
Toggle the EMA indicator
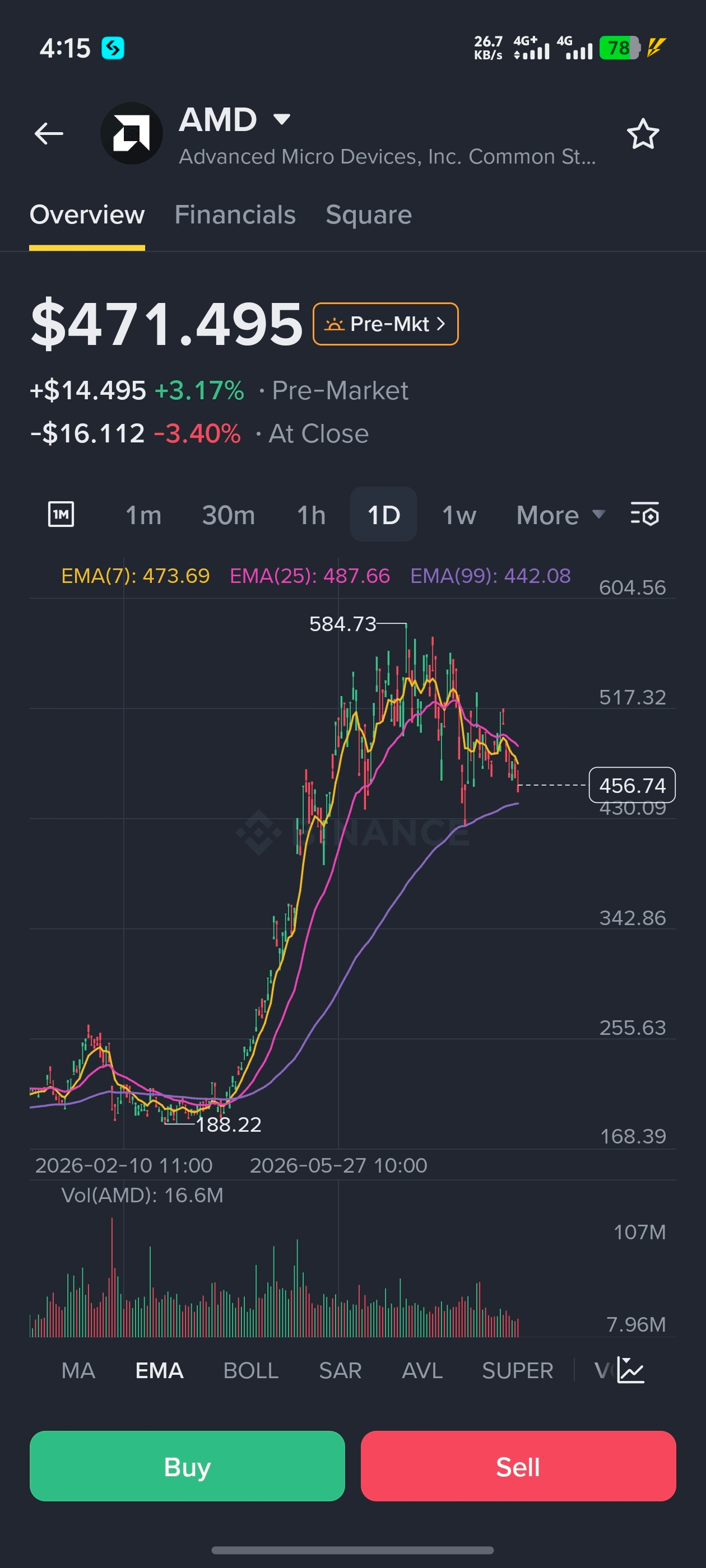tap(159, 1370)
